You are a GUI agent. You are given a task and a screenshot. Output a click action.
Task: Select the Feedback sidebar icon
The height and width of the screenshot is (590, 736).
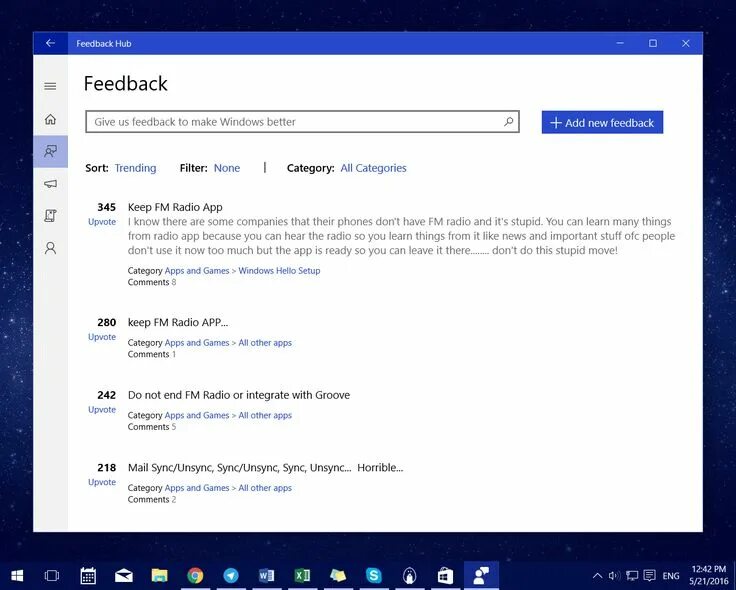point(50,151)
